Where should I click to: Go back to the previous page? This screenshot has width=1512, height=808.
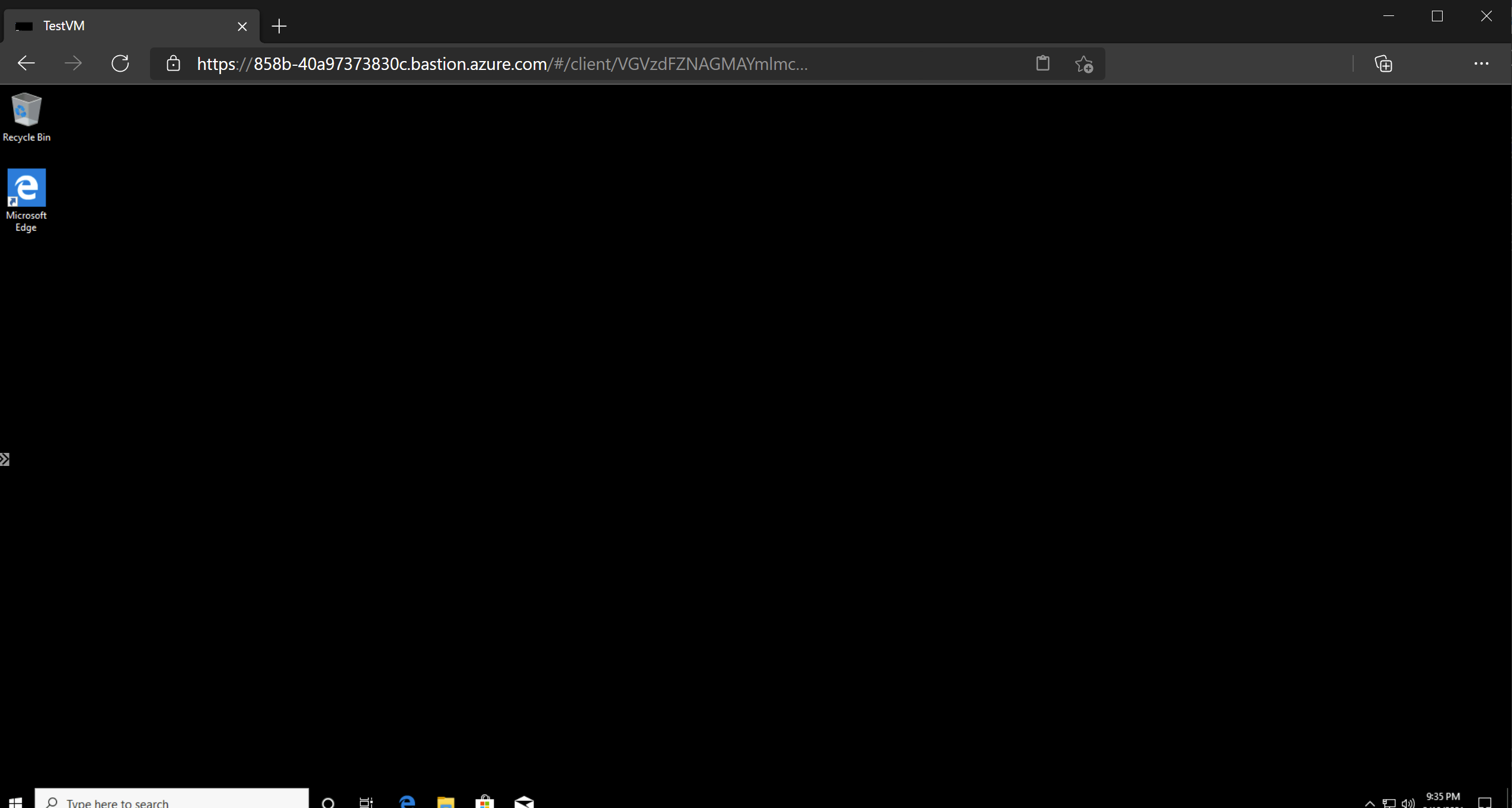tap(26, 63)
